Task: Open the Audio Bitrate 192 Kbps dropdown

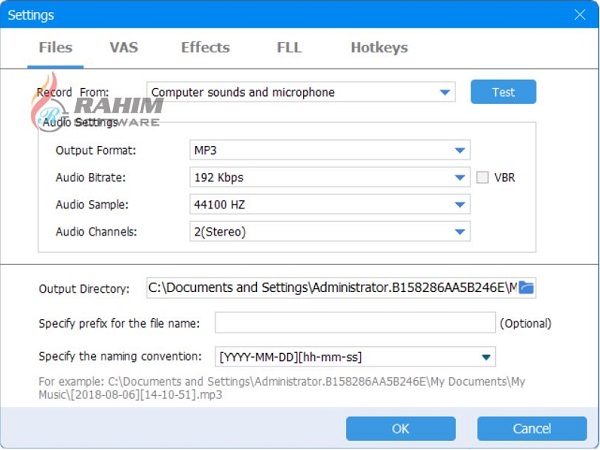Action: click(x=330, y=177)
